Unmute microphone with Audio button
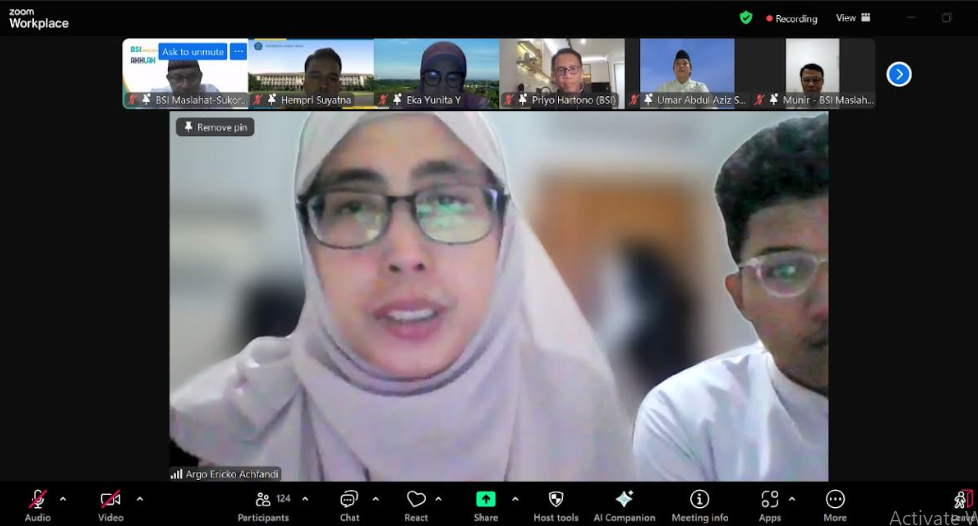 pos(38,501)
